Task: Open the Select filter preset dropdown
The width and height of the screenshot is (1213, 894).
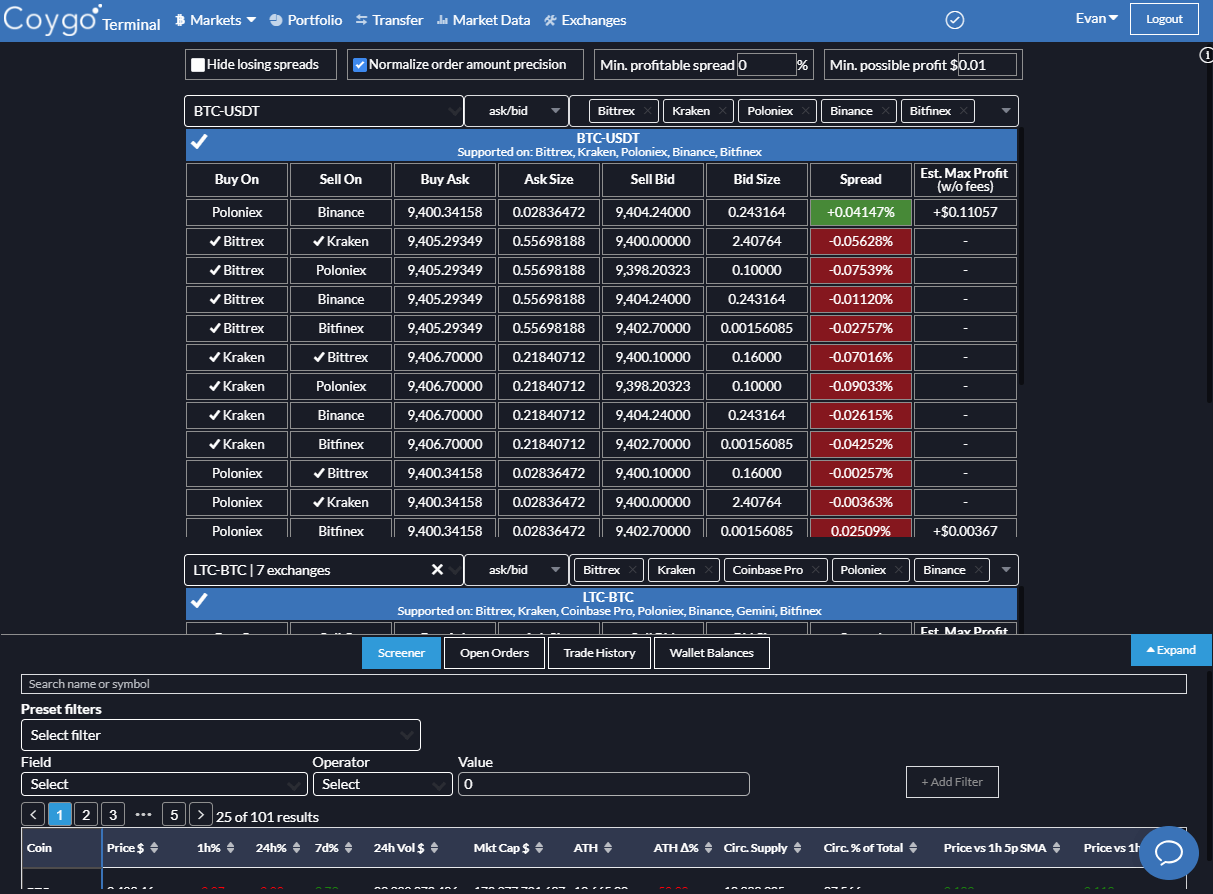Action: [221, 735]
